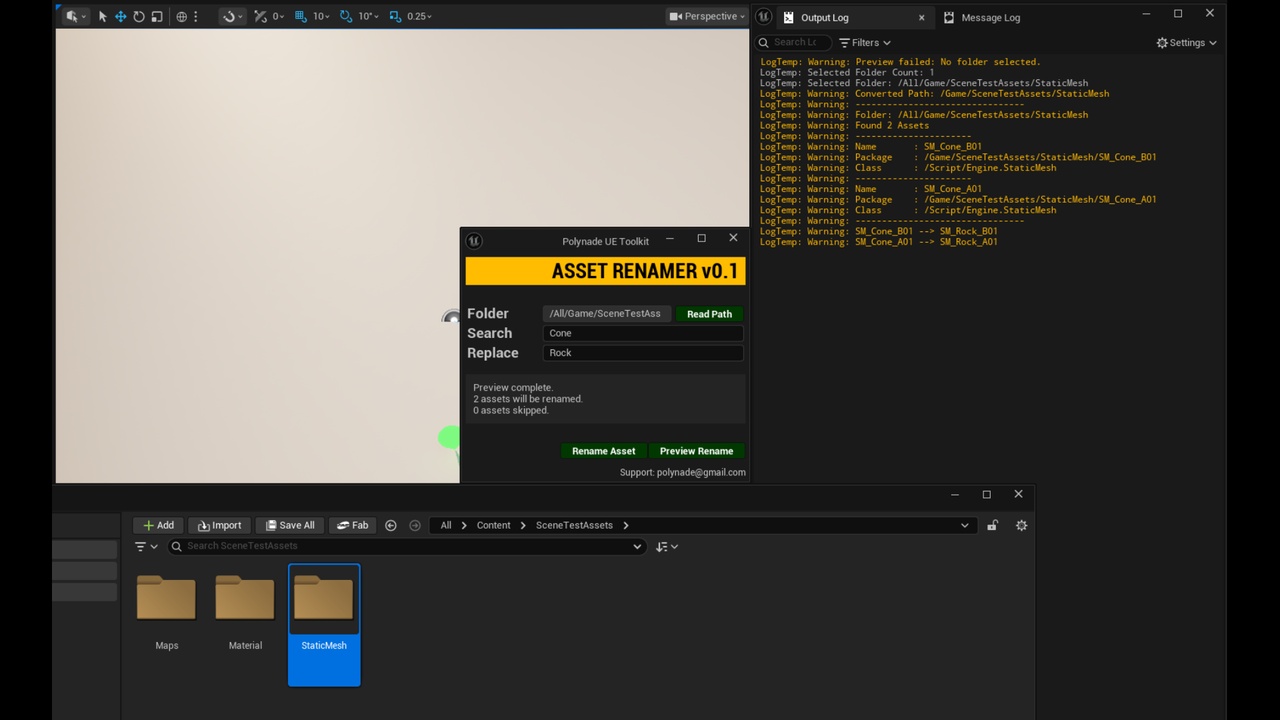Image resolution: width=1280 pixels, height=720 pixels.
Task: Go back in Content Browser history
Action: pos(391,525)
